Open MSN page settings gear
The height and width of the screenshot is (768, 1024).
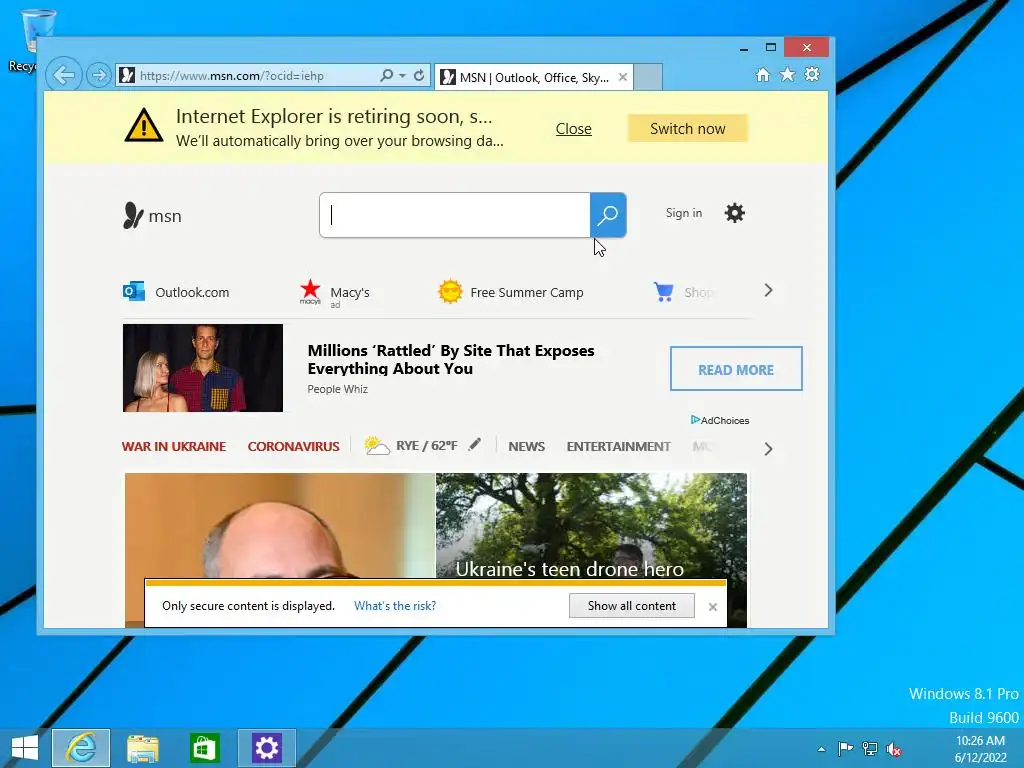click(735, 213)
